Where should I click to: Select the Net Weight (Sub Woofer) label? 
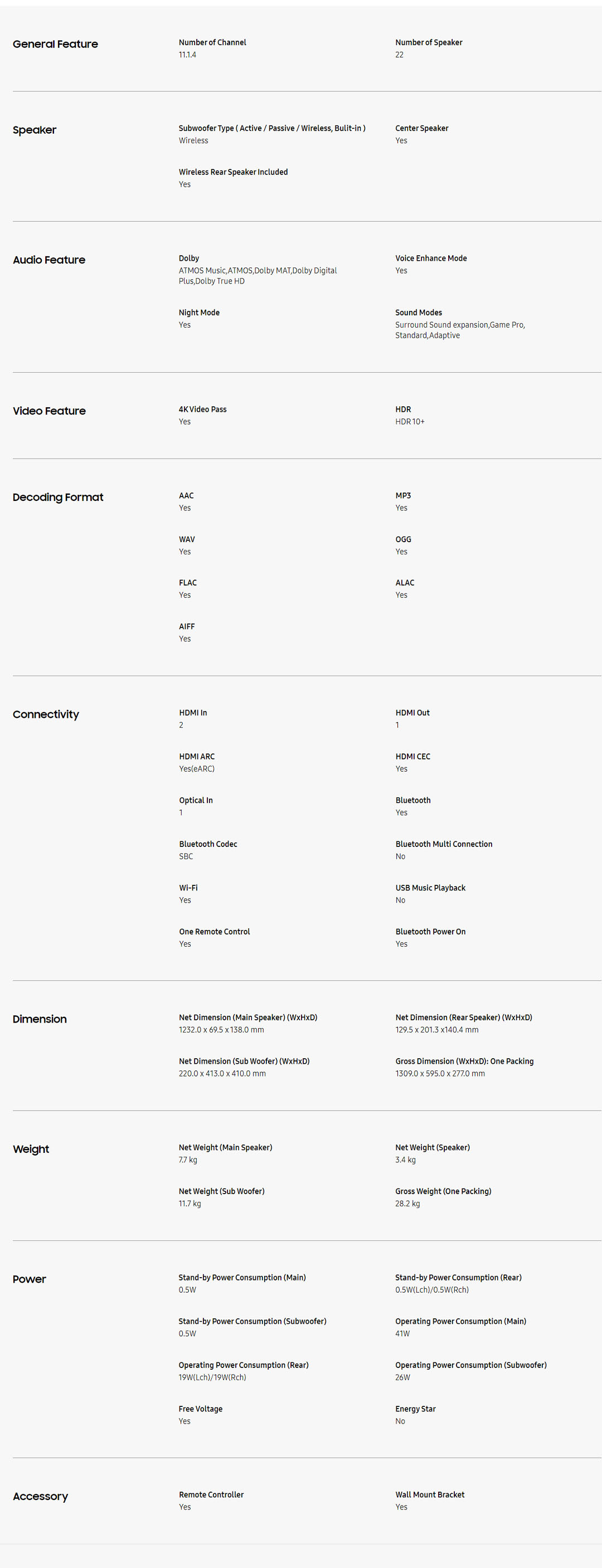(221, 1191)
